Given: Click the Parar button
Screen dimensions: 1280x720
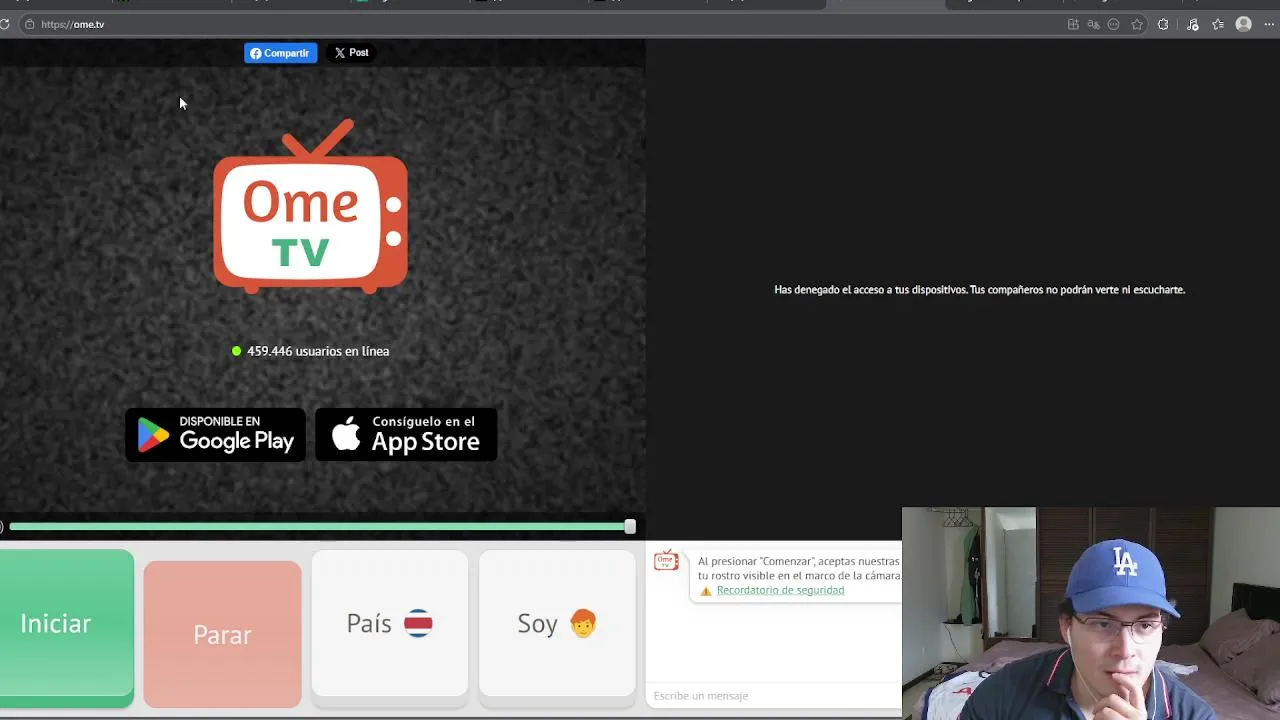Looking at the screenshot, I should tap(222, 634).
